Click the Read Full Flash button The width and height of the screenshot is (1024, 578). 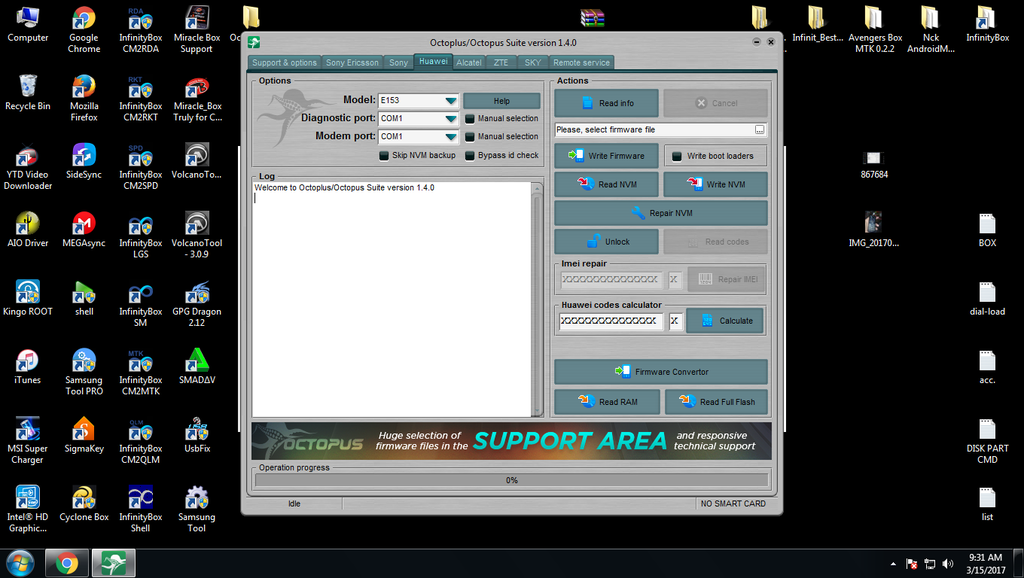coord(716,402)
